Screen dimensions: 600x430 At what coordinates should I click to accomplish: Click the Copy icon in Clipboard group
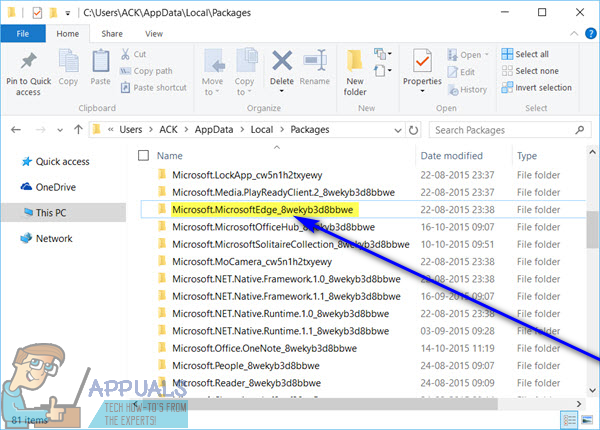coord(68,61)
